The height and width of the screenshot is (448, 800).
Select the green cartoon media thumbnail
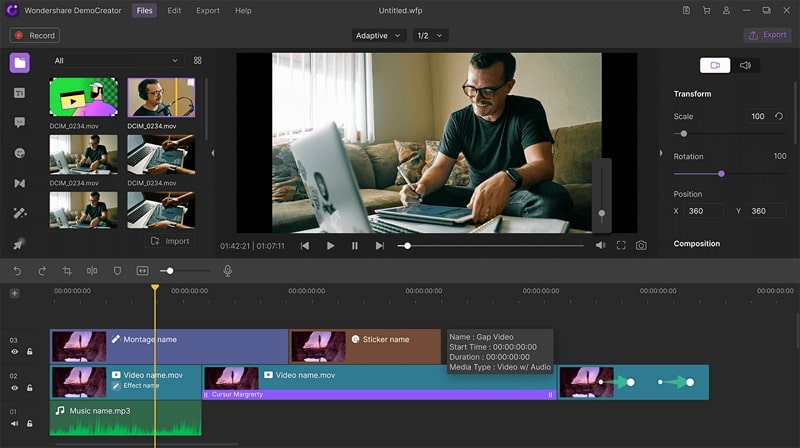pyautogui.click(x=84, y=97)
